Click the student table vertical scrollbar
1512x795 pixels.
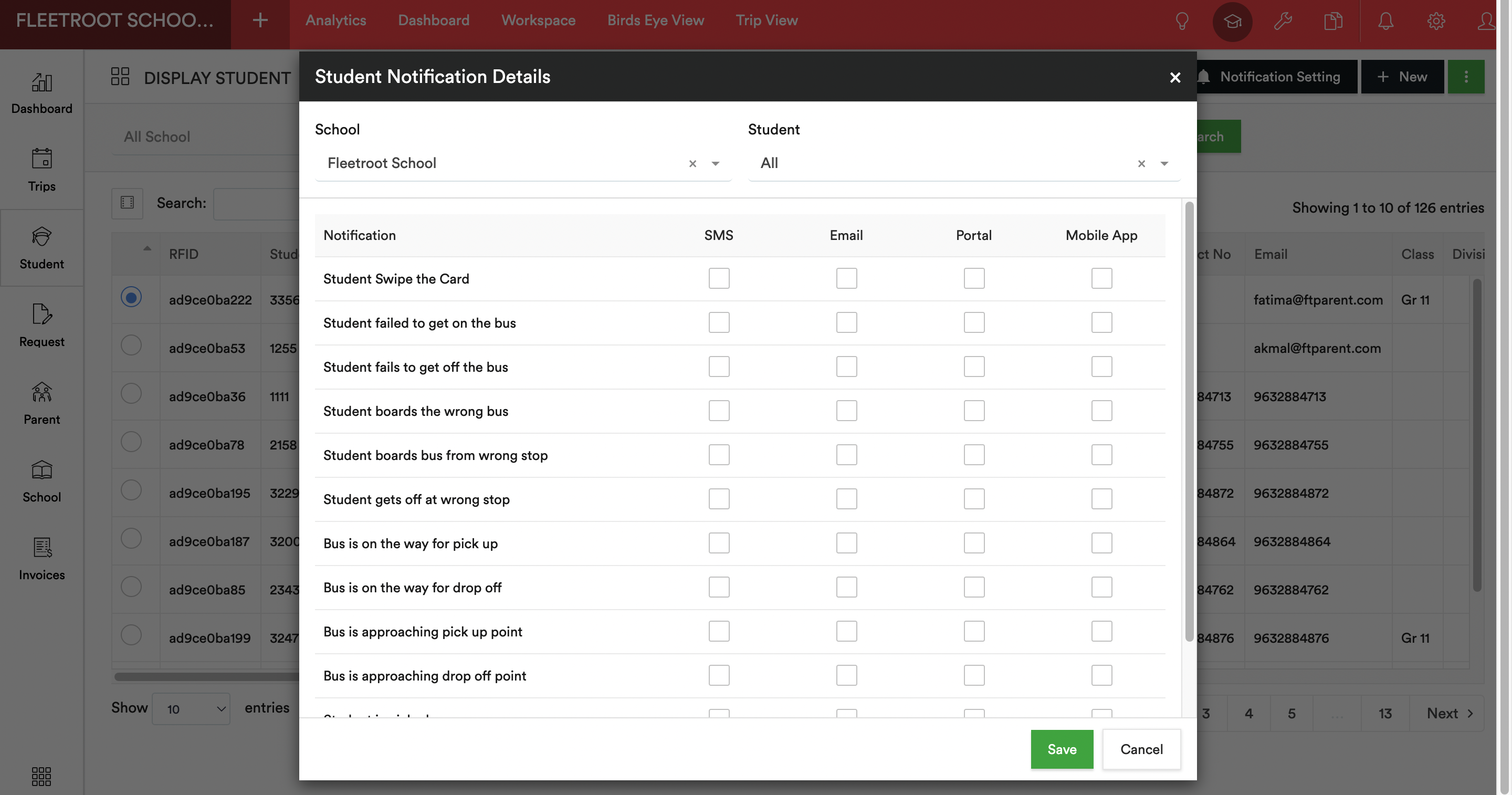(1477, 434)
